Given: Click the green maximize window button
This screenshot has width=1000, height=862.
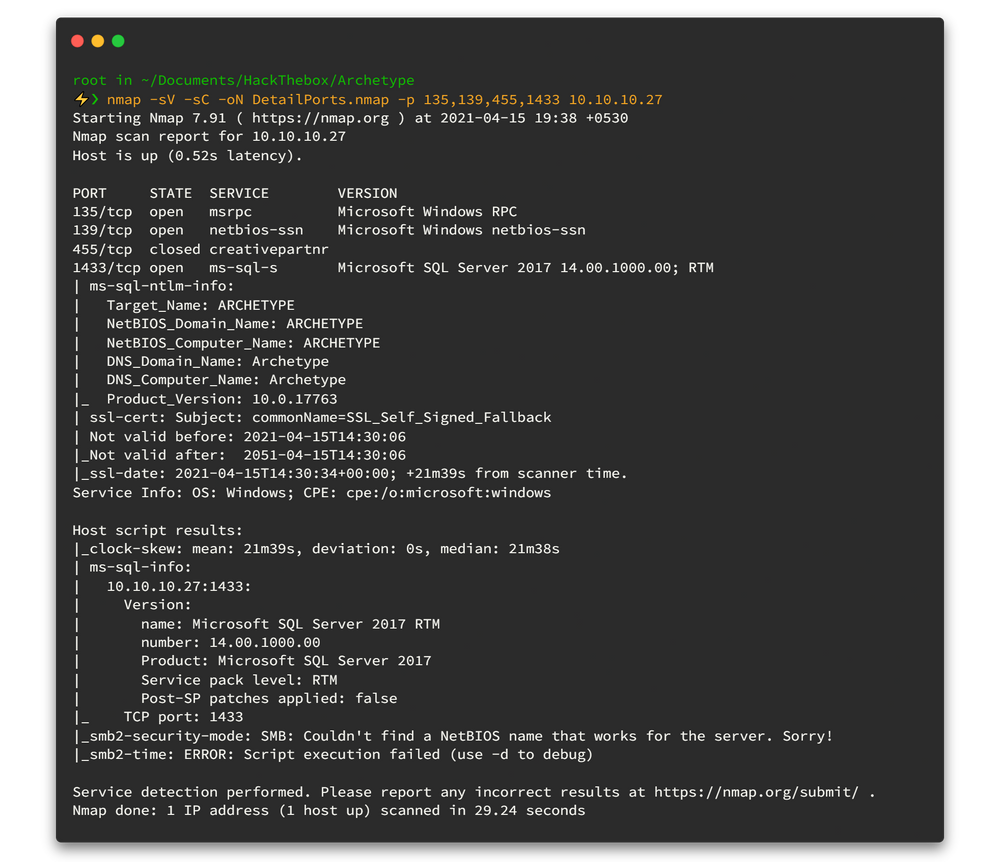Looking at the screenshot, I should coord(118,41).
